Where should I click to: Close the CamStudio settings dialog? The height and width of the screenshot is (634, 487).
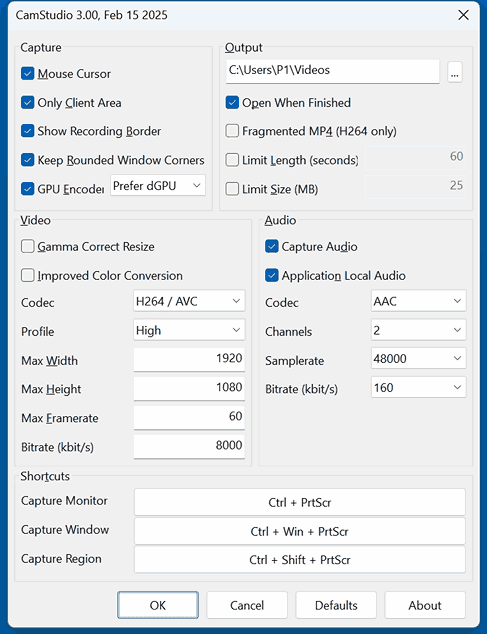click(x=463, y=15)
